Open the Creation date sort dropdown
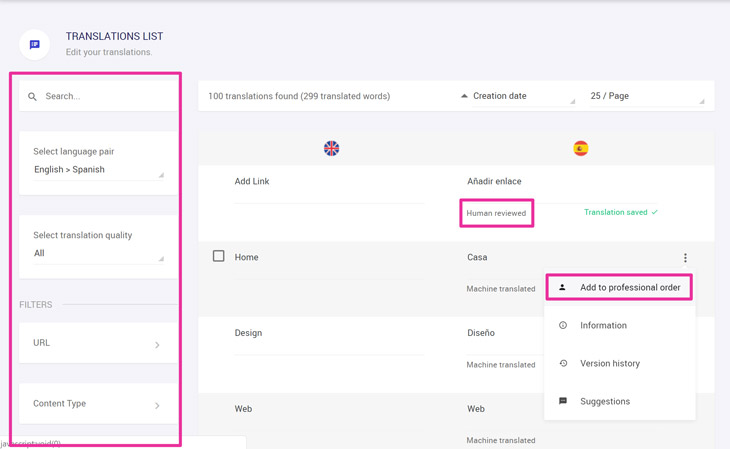Image resolution: width=730 pixels, height=449 pixels. click(x=523, y=96)
